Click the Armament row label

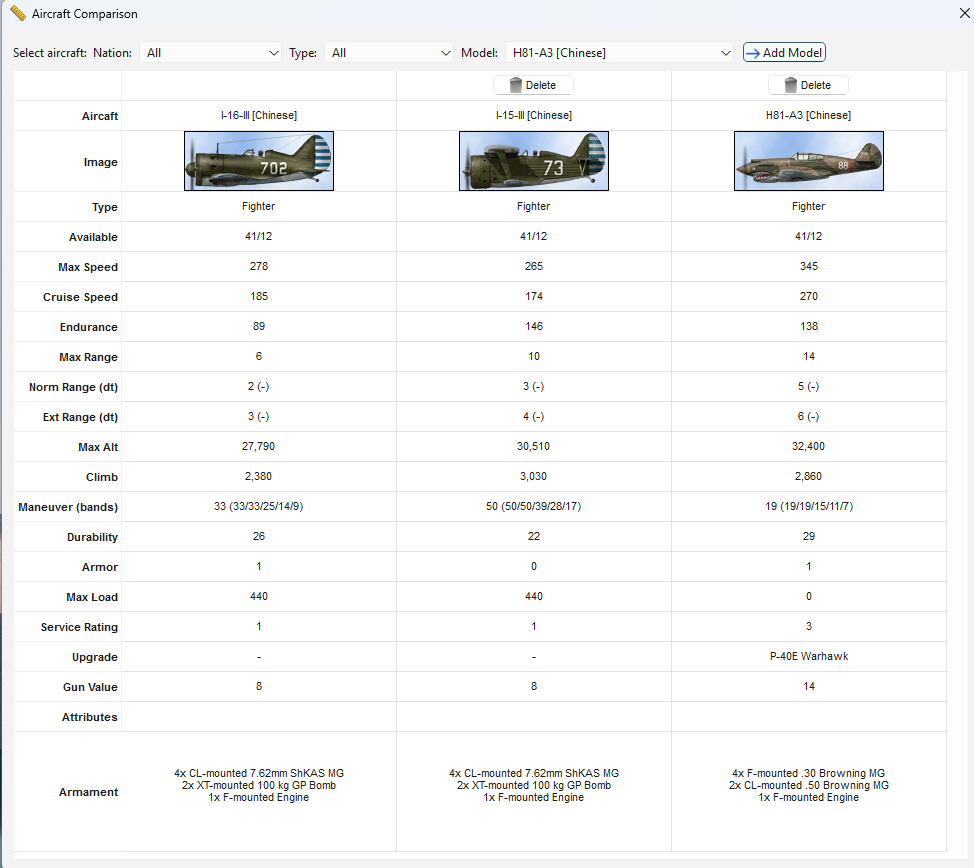[88, 792]
